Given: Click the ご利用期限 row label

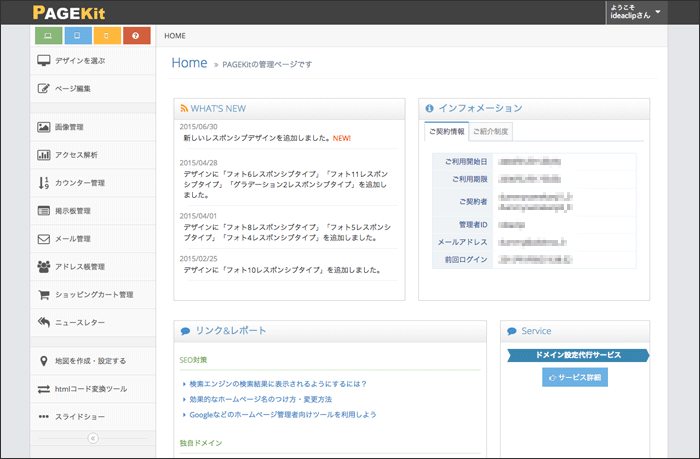Looking at the screenshot, I should point(470,179).
